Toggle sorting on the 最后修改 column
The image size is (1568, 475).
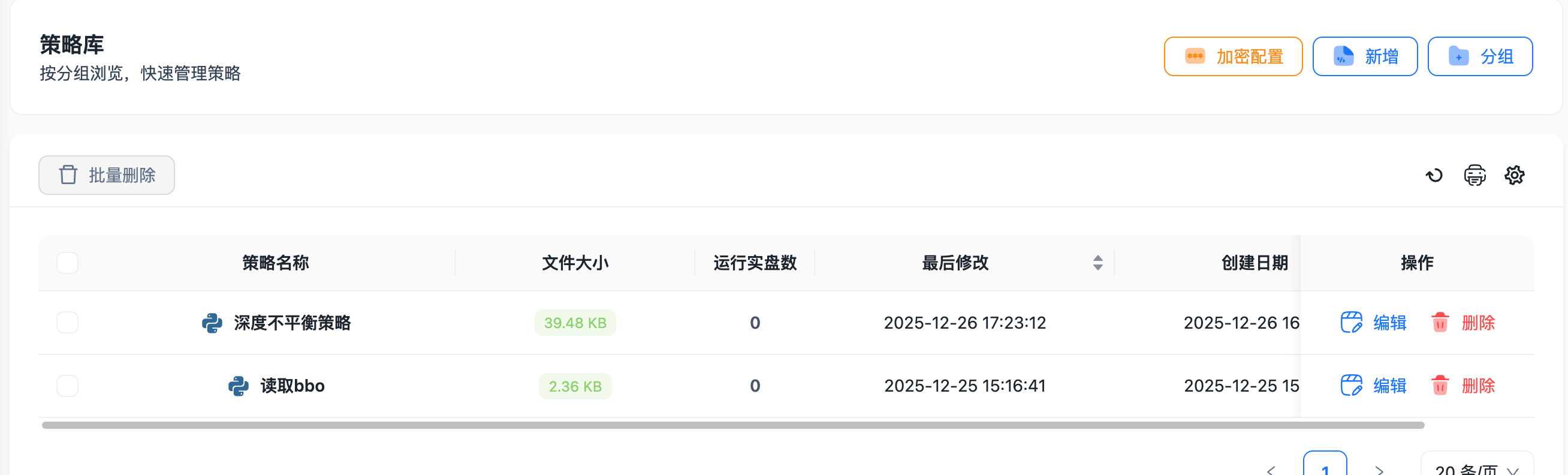tap(1097, 263)
